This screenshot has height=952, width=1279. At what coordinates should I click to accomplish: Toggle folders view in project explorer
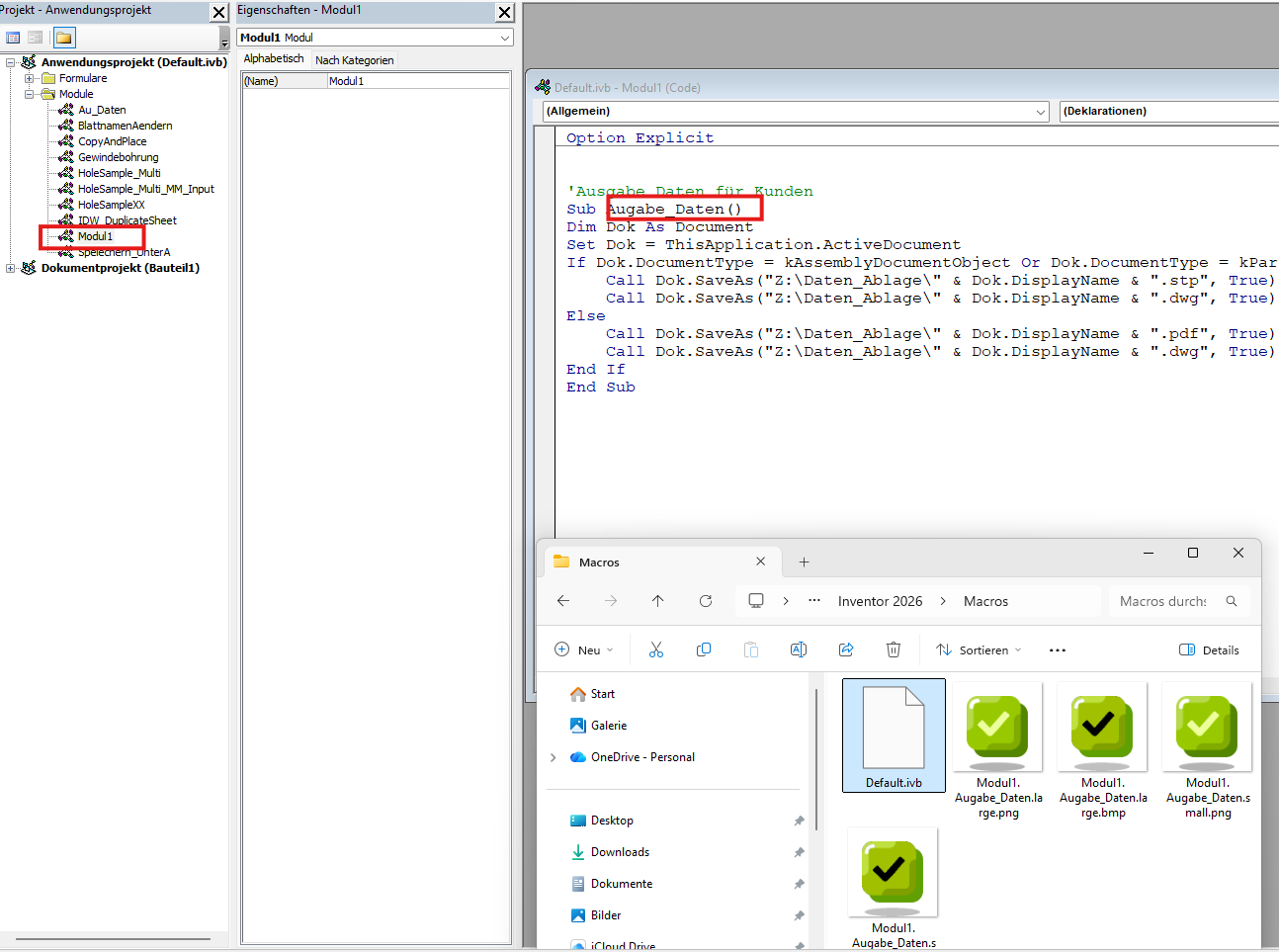[x=63, y=38]
